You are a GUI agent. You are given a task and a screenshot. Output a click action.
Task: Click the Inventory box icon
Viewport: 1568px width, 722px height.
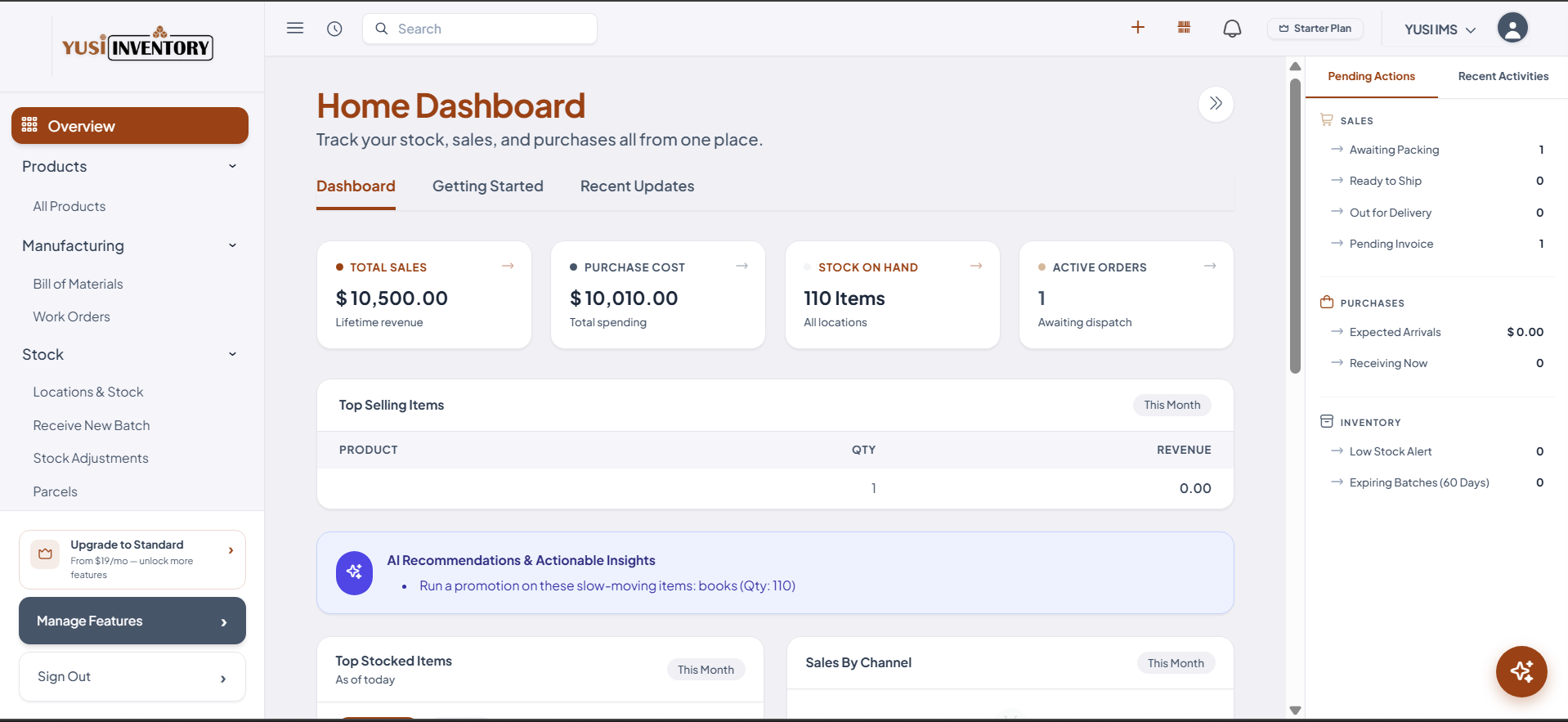[1326, 421]
